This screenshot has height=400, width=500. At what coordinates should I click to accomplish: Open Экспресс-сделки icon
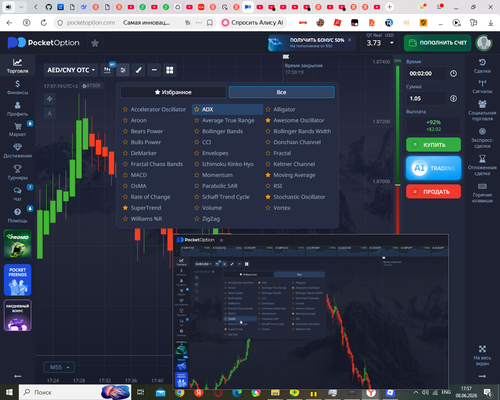click(482, 137)
